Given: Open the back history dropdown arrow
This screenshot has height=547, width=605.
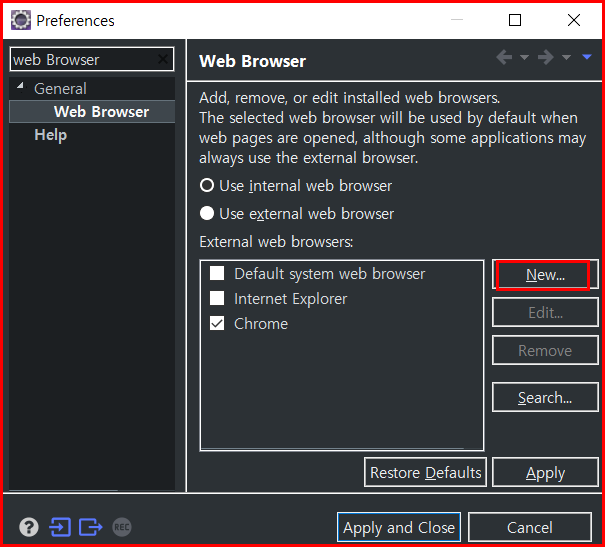Looking at the screenshot, I should [524, 57].
